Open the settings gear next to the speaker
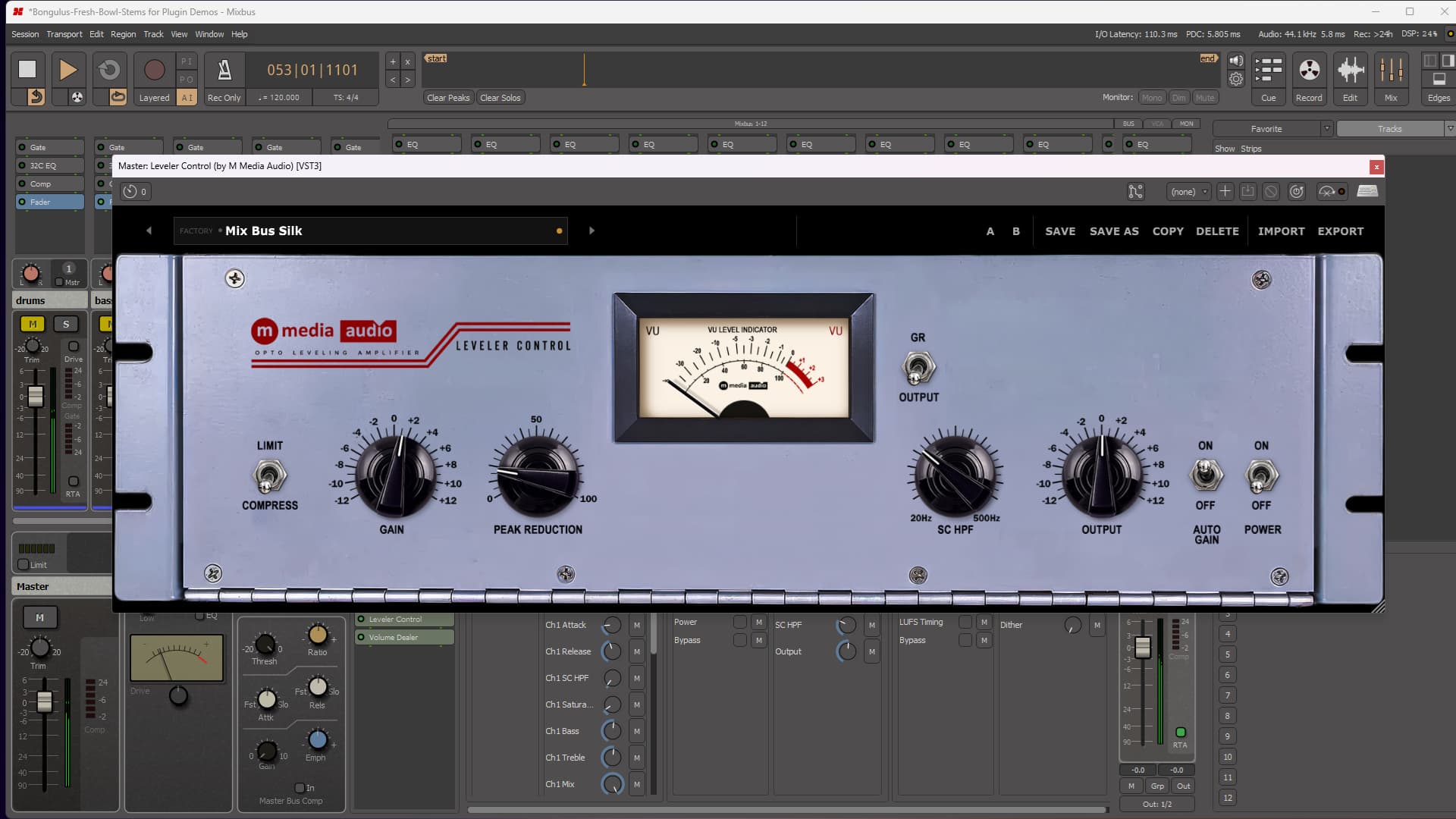Image resolution: width=1456 pixels, height=819 pixels. [1236, 79]
